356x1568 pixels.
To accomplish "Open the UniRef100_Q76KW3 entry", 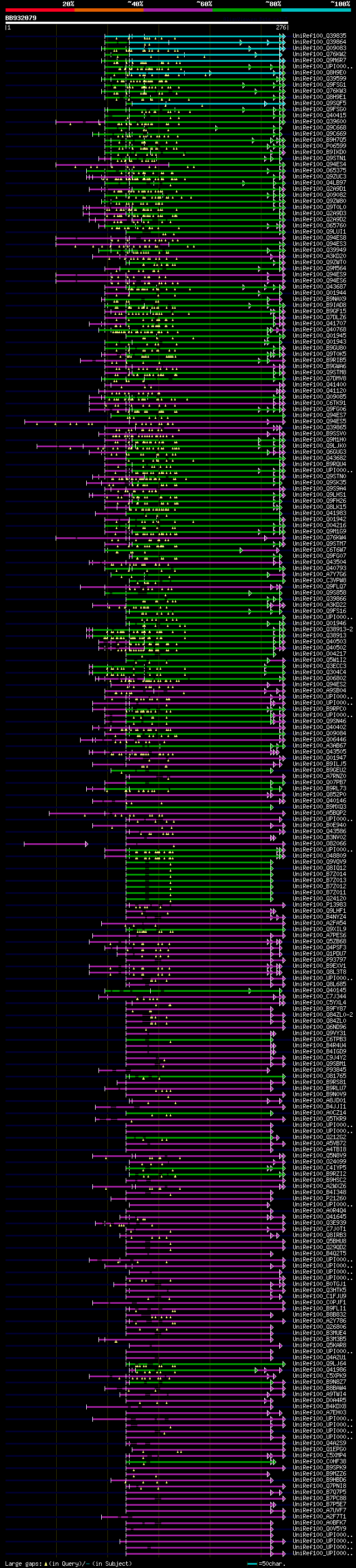I will pos(319,91).
